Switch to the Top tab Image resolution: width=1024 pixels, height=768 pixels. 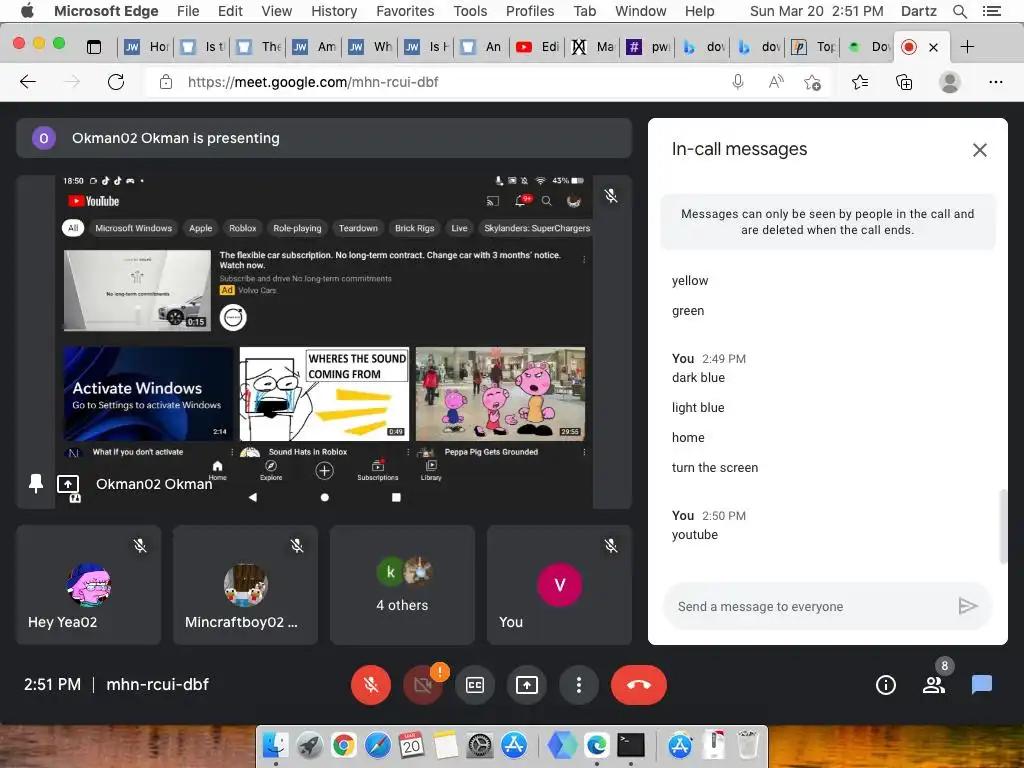(814, 46)
